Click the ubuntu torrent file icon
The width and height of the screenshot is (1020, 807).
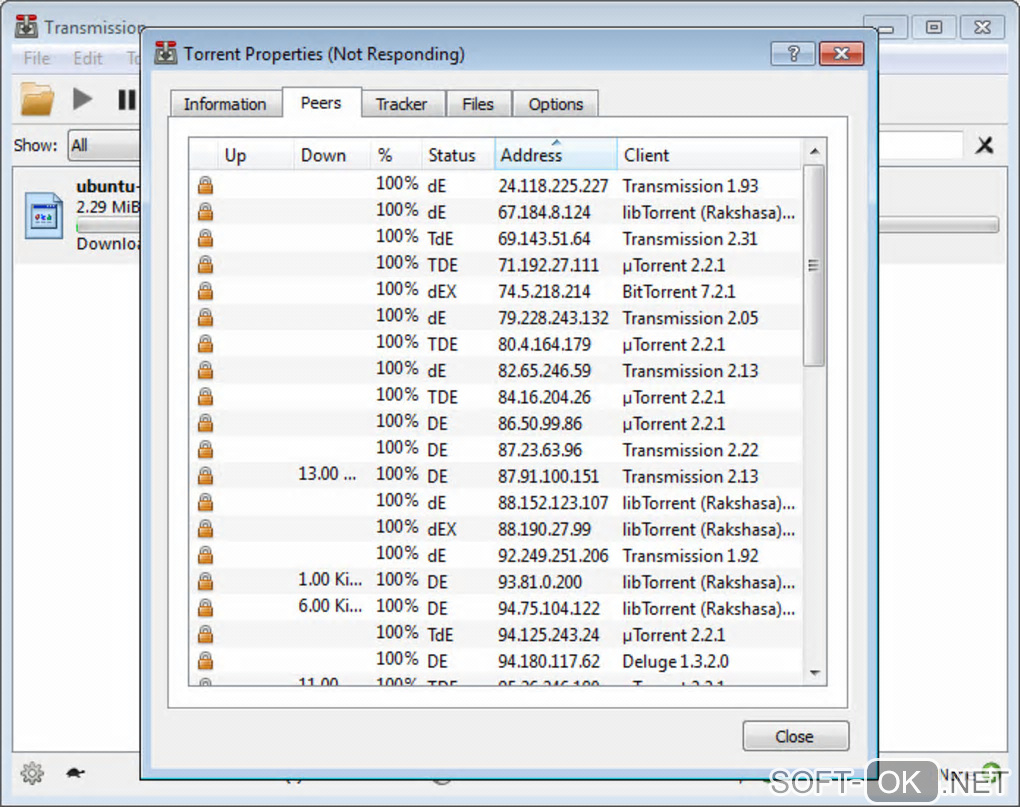[44, 217]
